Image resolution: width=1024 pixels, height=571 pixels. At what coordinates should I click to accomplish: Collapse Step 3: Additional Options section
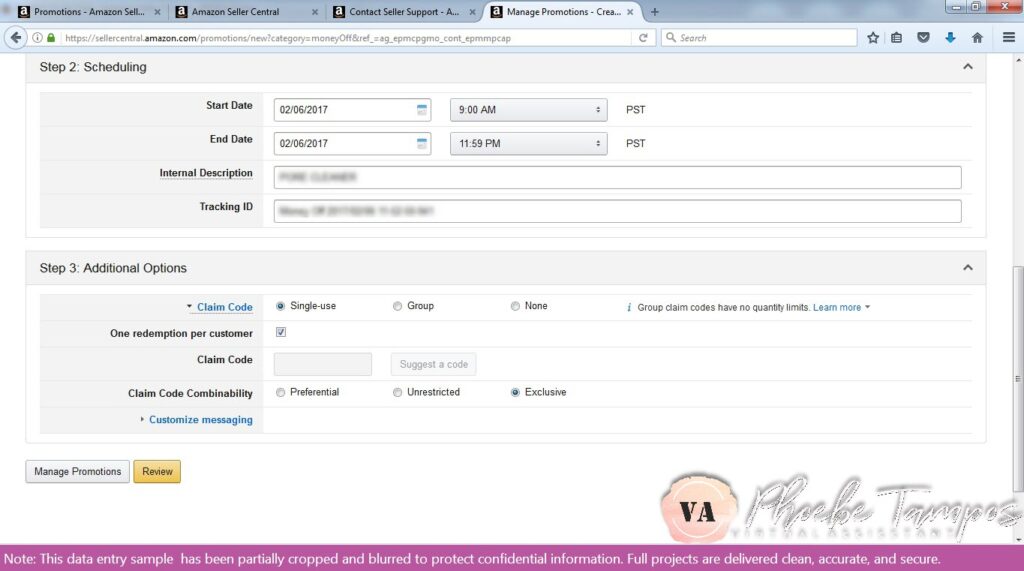(968, 268)
